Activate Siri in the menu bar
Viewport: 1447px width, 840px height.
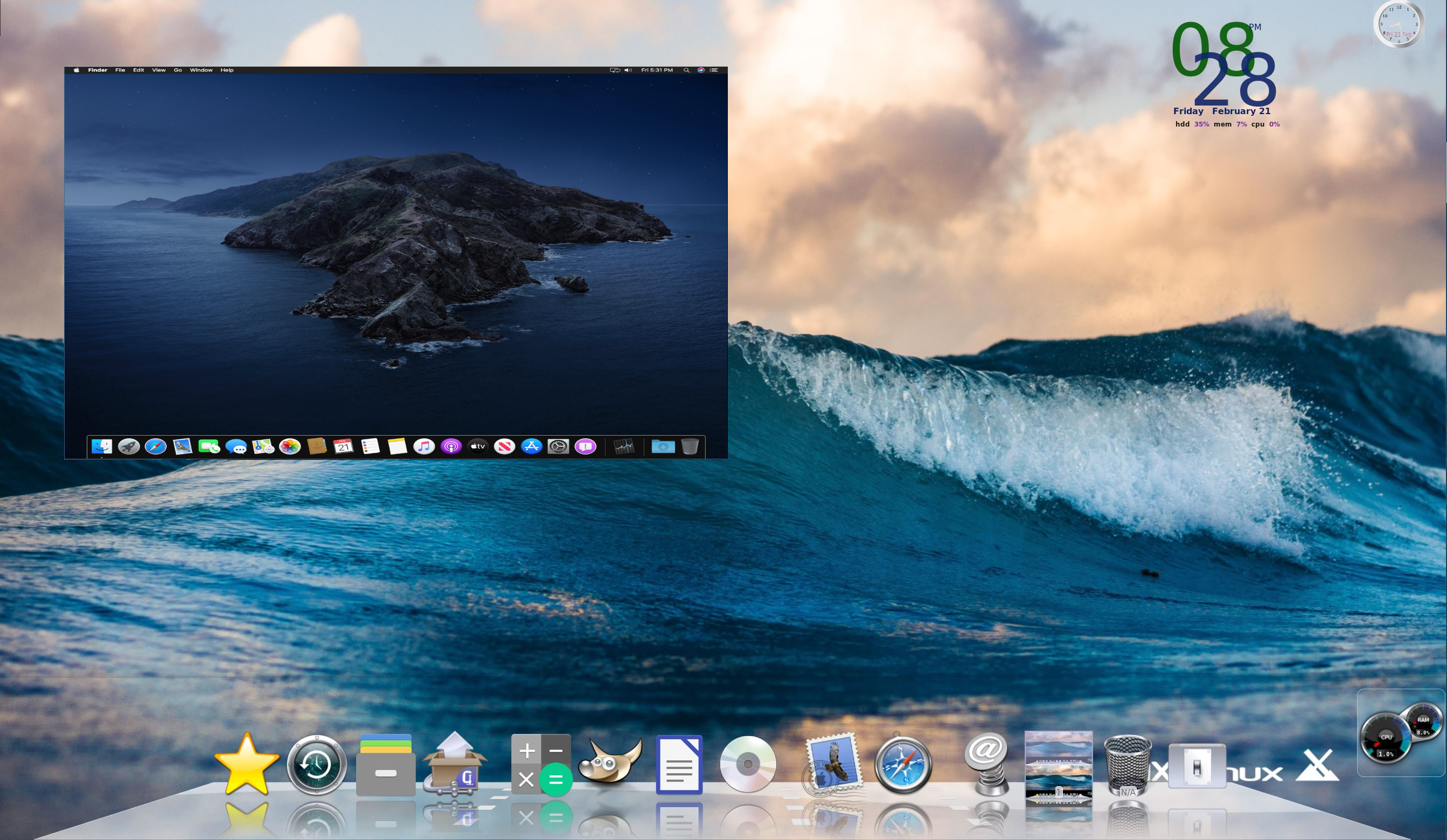pyautogui.click(x=700, y=70)
